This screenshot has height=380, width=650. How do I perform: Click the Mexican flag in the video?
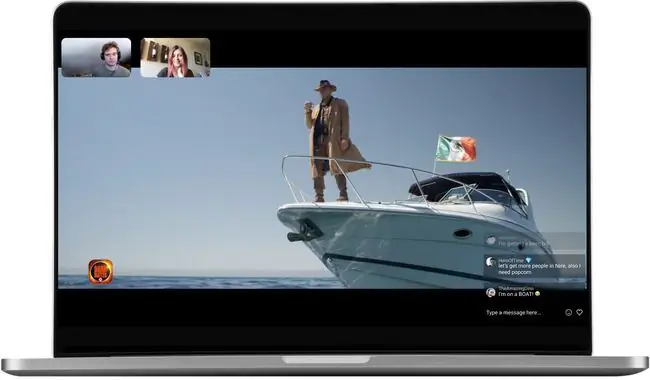point(456,148)
